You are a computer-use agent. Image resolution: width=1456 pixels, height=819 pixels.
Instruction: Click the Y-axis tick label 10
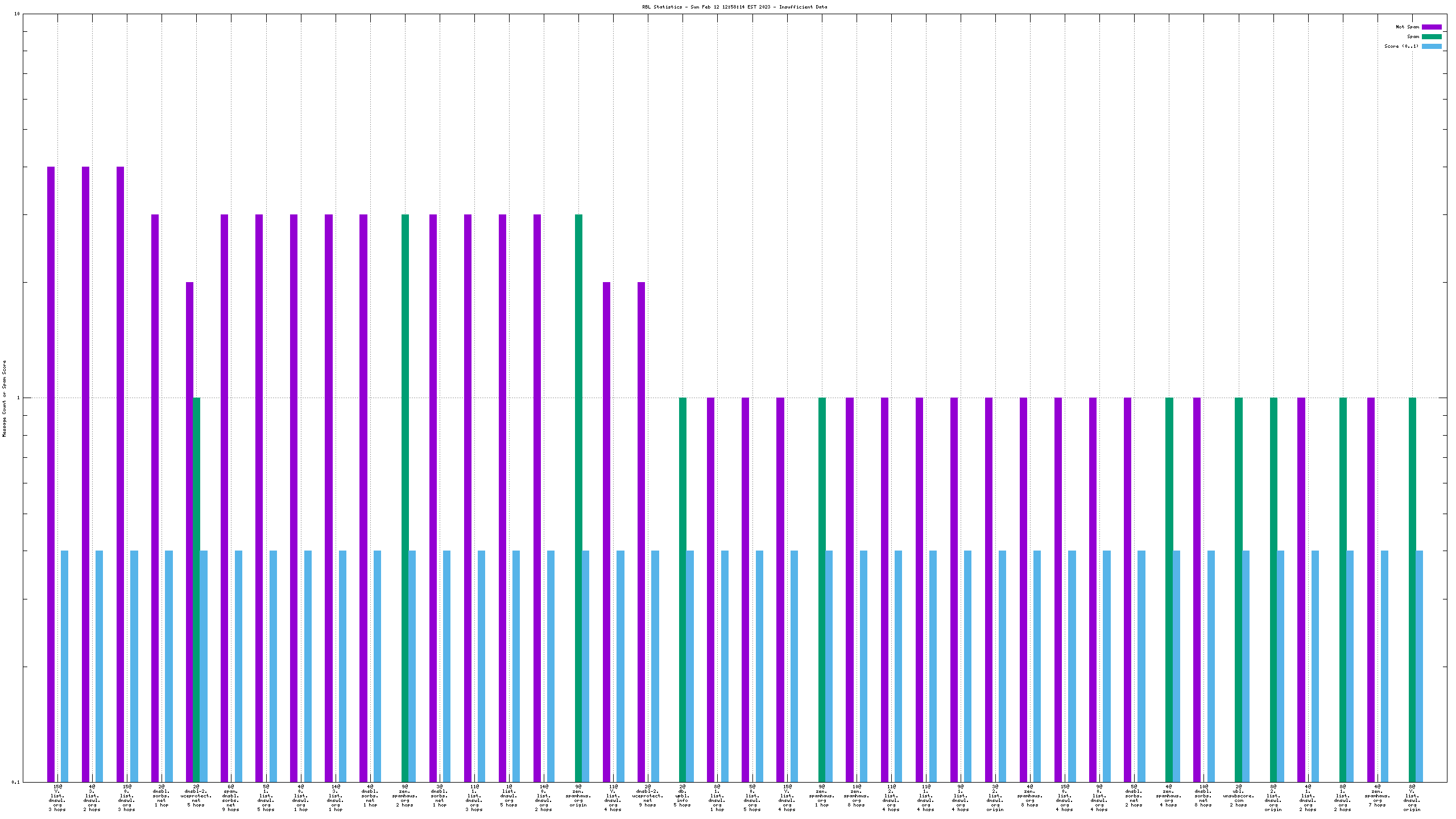tap(17, 14)
